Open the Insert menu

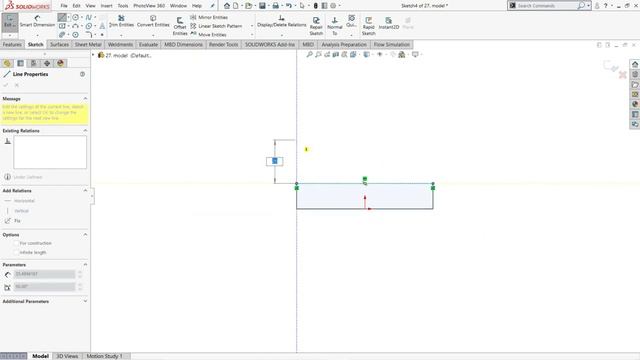[107, 6]
